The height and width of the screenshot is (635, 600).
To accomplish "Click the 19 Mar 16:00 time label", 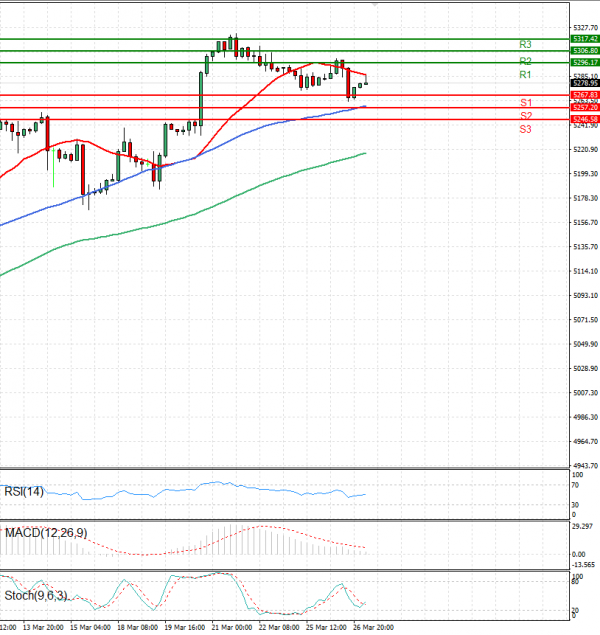I will 185,627.
